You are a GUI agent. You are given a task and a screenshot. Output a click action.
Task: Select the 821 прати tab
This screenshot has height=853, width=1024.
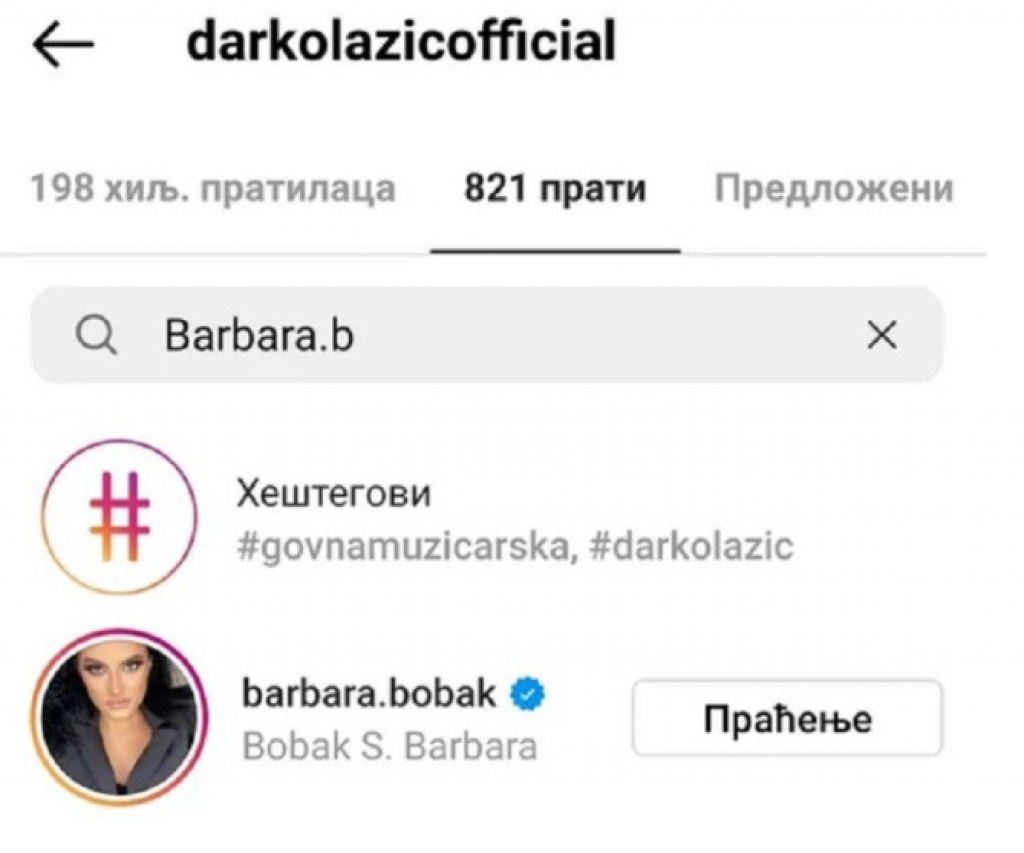pyautogui.click(x=555, y=189)
